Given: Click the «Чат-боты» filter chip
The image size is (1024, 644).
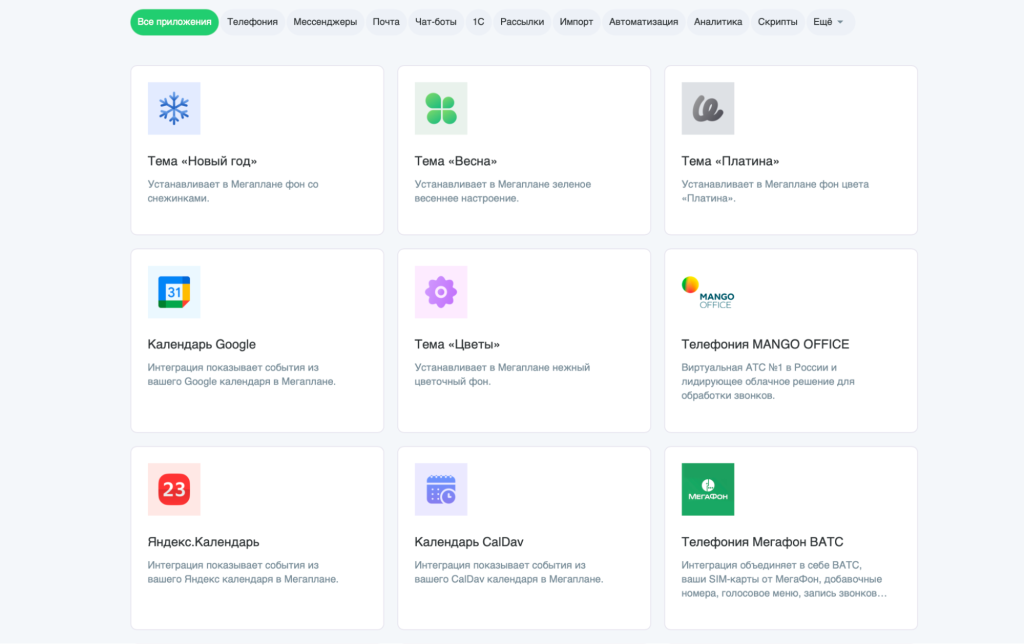Looking at the screenshot, I should (x=438, y=21).
